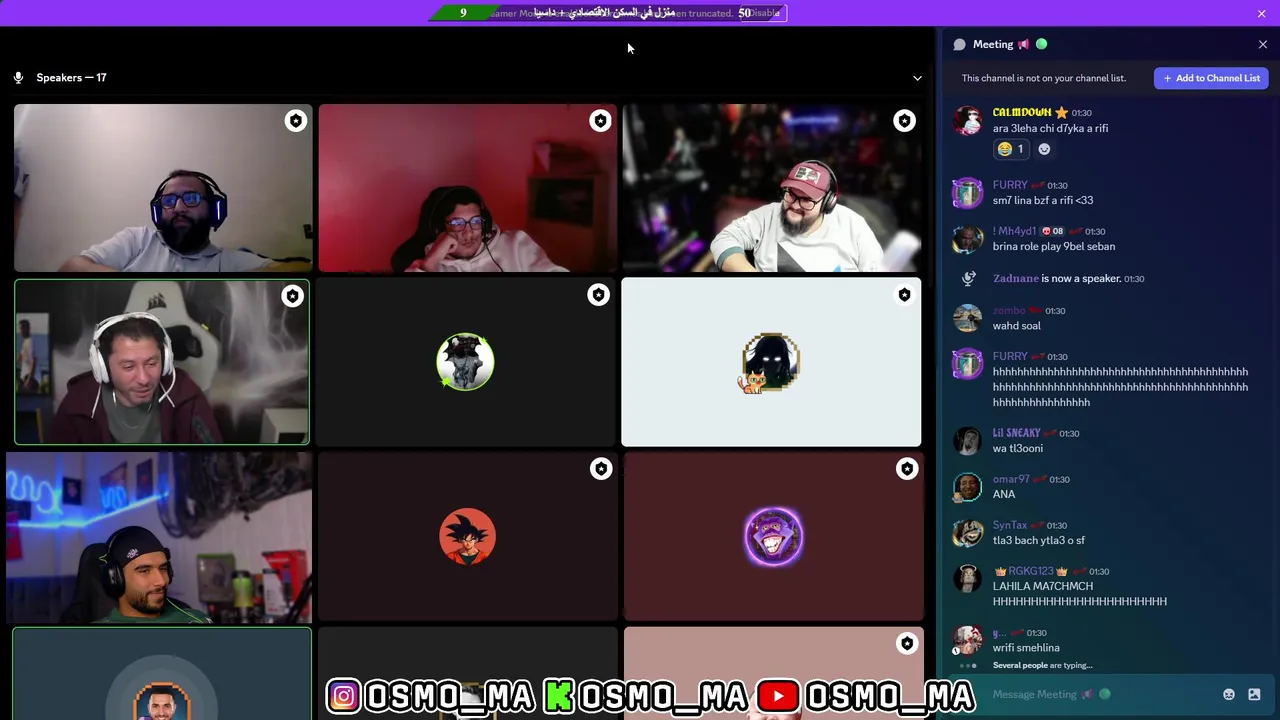
Task: Click badge icon on purple-monkey avatar tile
Action: pyautogui.click(x=906, y=469)
